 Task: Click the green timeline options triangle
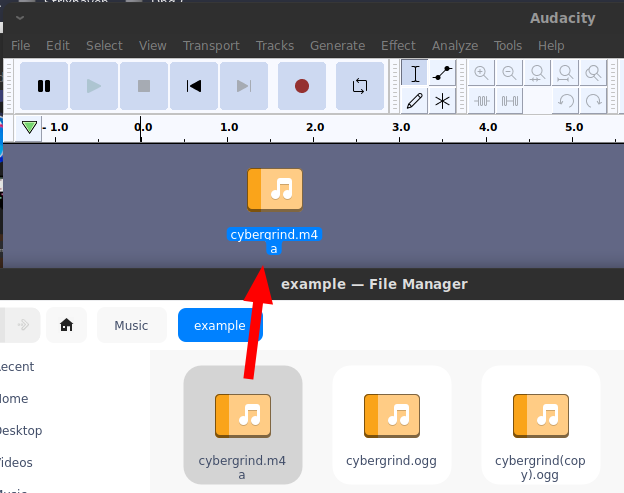coord(29,128)
